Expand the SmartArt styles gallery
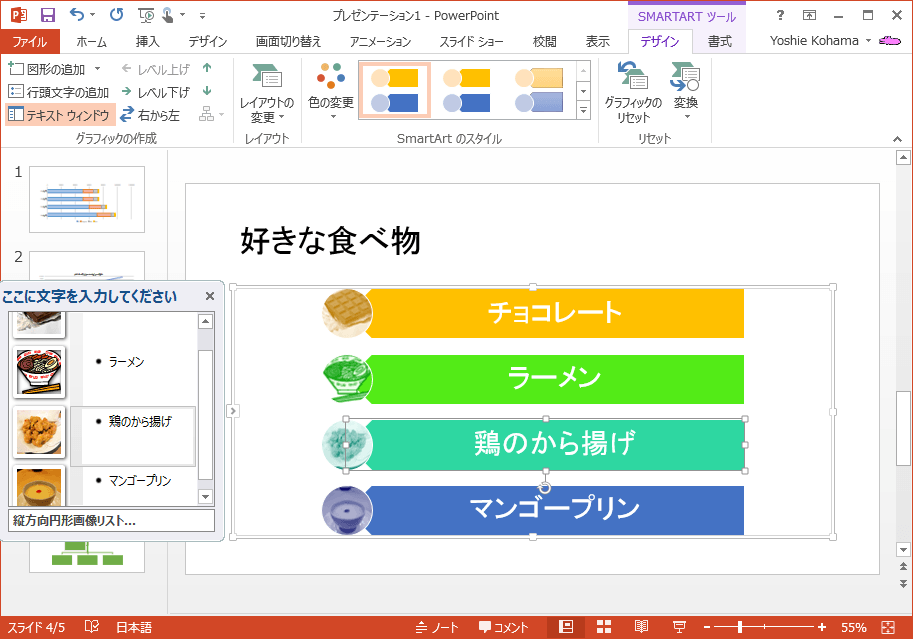The image size is (913, 639). point(583,110)
